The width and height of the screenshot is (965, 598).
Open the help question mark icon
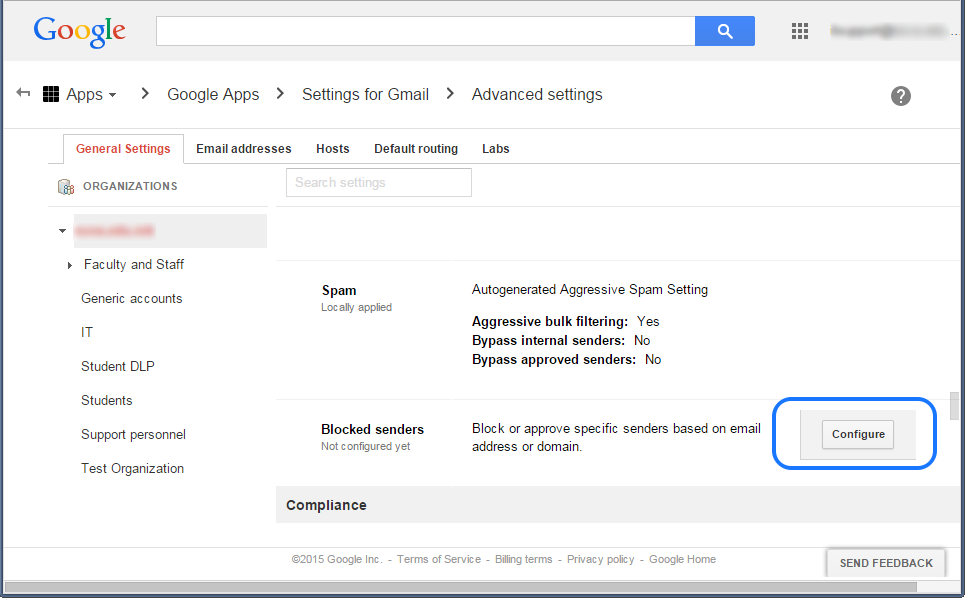tap(900, 96)
